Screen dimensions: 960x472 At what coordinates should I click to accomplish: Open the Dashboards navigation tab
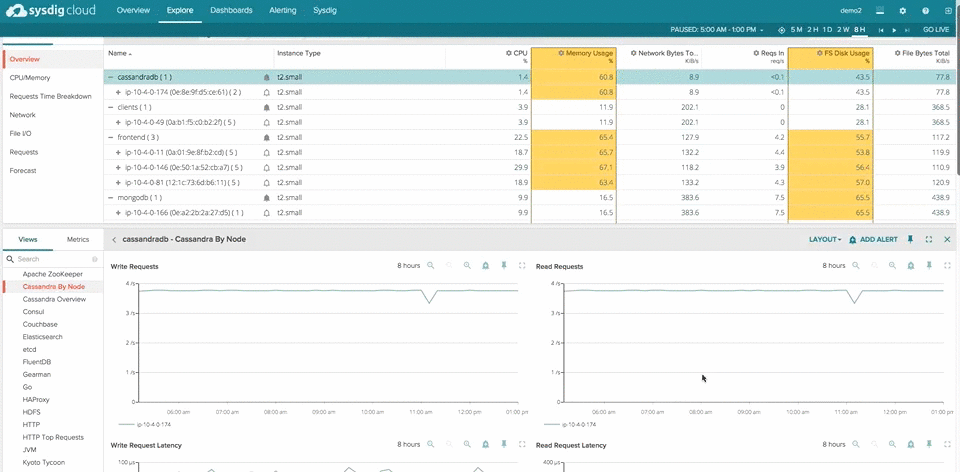(x=231, y=10)
